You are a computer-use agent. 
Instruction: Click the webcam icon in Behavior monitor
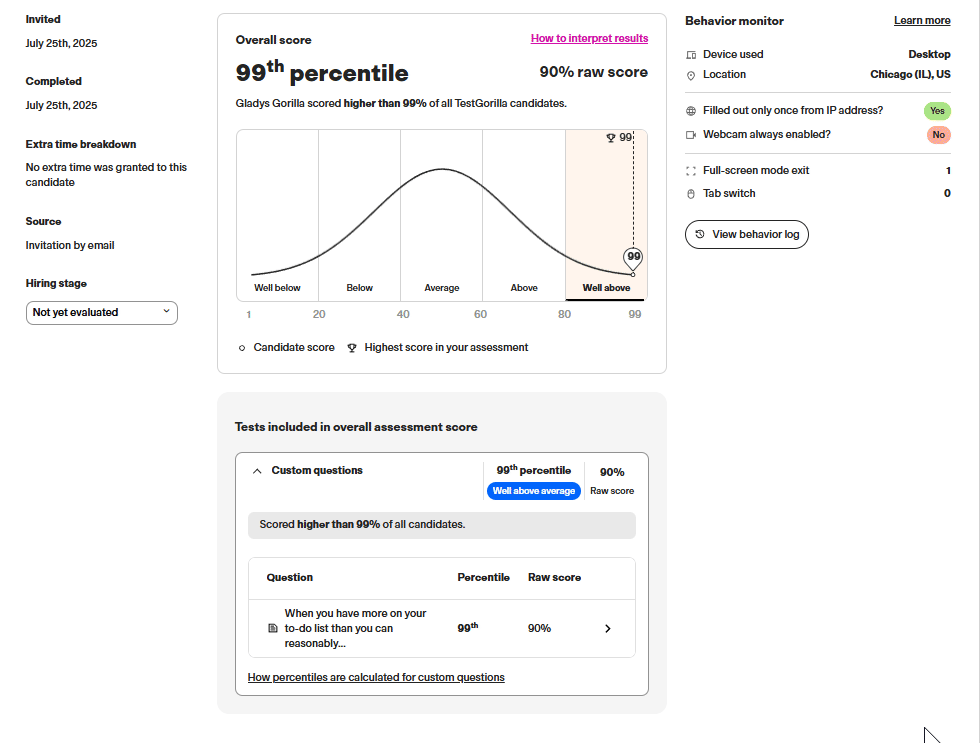(x=690, y=134)
